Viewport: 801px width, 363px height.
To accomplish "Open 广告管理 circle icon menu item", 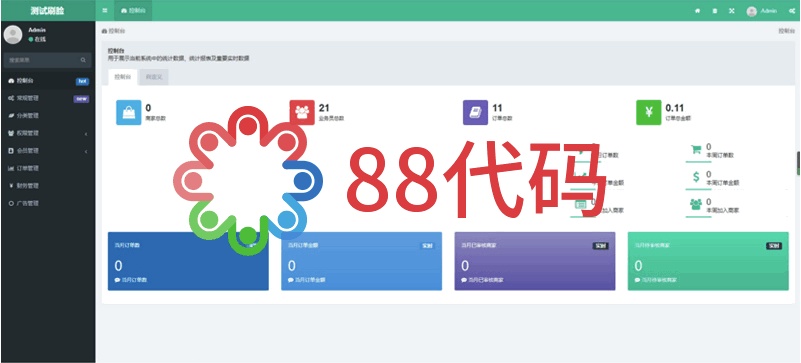I will (48, 203).
